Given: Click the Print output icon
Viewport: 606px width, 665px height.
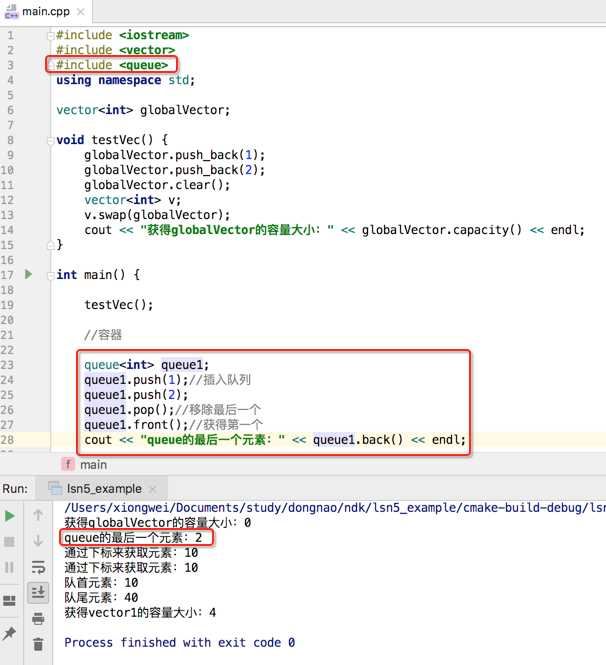Looking at the screenshot, I should (38, 619).
